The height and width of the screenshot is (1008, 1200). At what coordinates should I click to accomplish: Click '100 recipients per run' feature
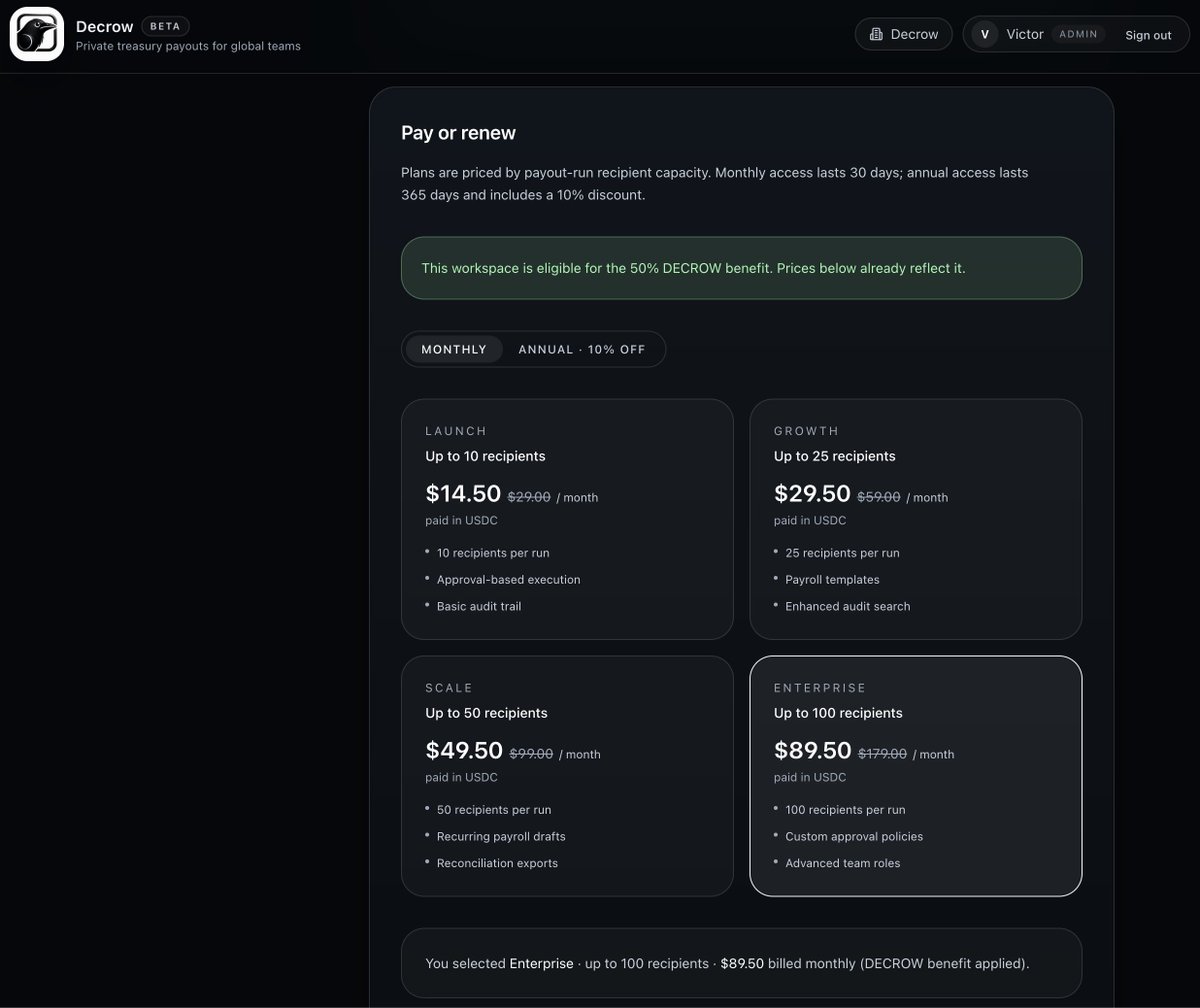(845, 809)
